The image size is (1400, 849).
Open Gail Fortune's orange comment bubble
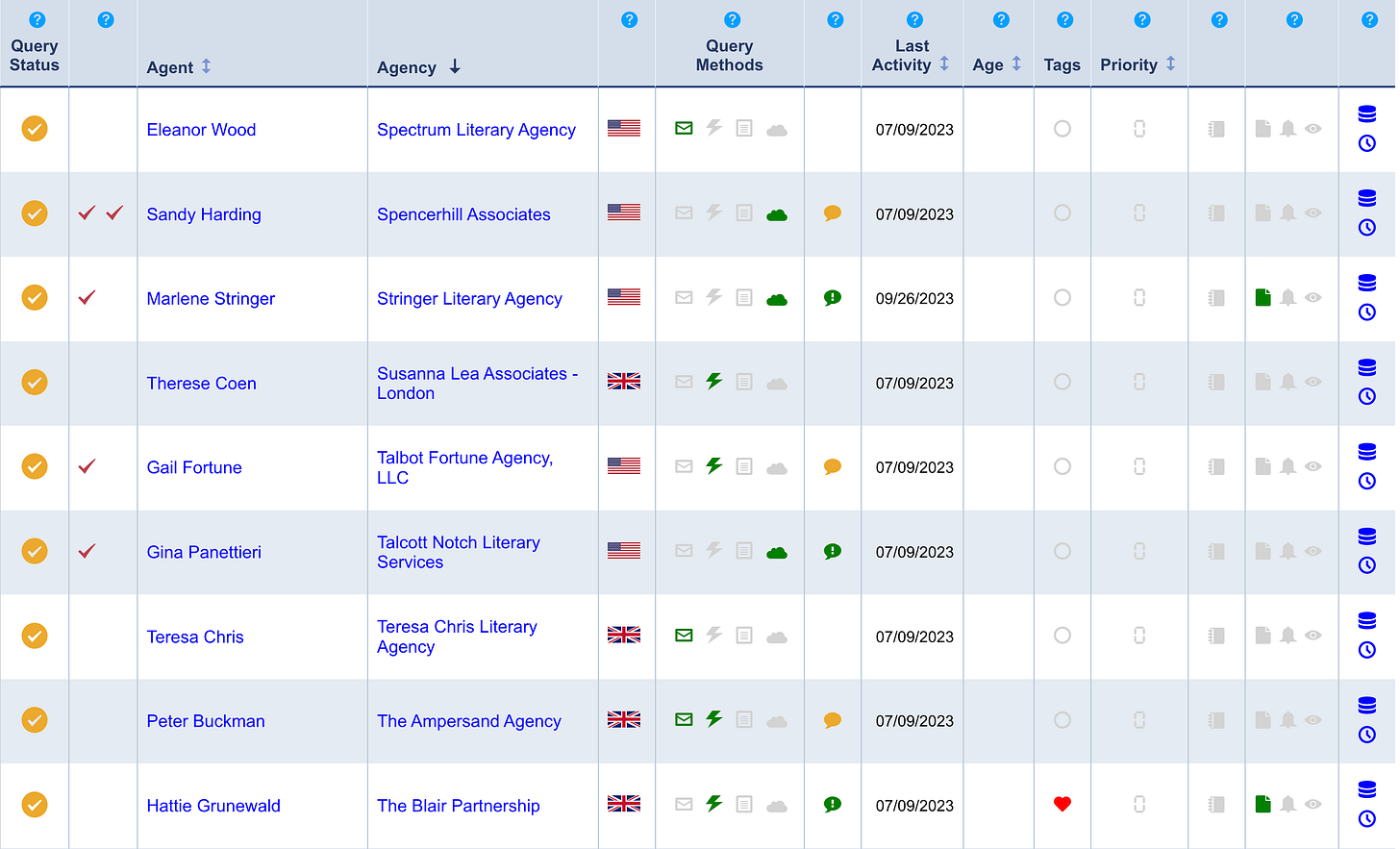[833, 467]
